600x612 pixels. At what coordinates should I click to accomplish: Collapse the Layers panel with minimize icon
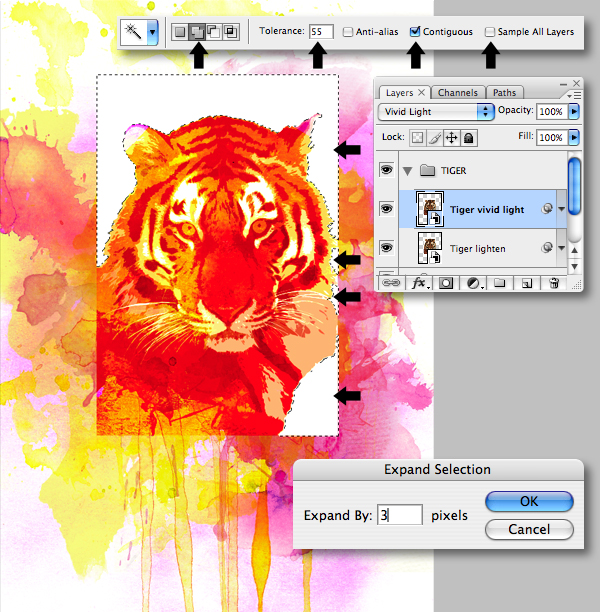click(563, 84)
